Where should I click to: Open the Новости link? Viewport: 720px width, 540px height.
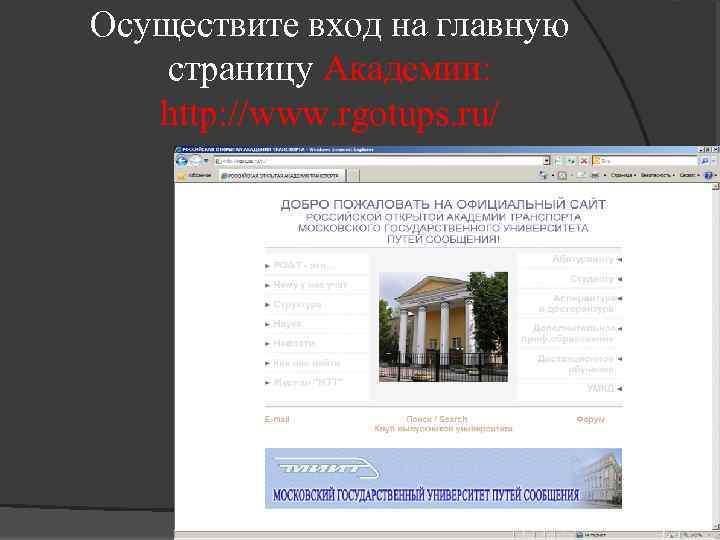tap(294, 343)
